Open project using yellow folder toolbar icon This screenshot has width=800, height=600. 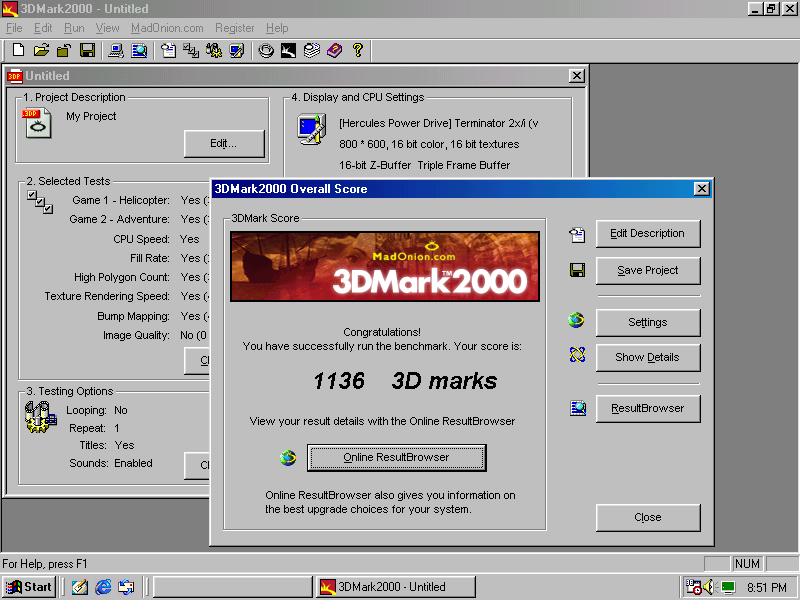coord(41,50)
